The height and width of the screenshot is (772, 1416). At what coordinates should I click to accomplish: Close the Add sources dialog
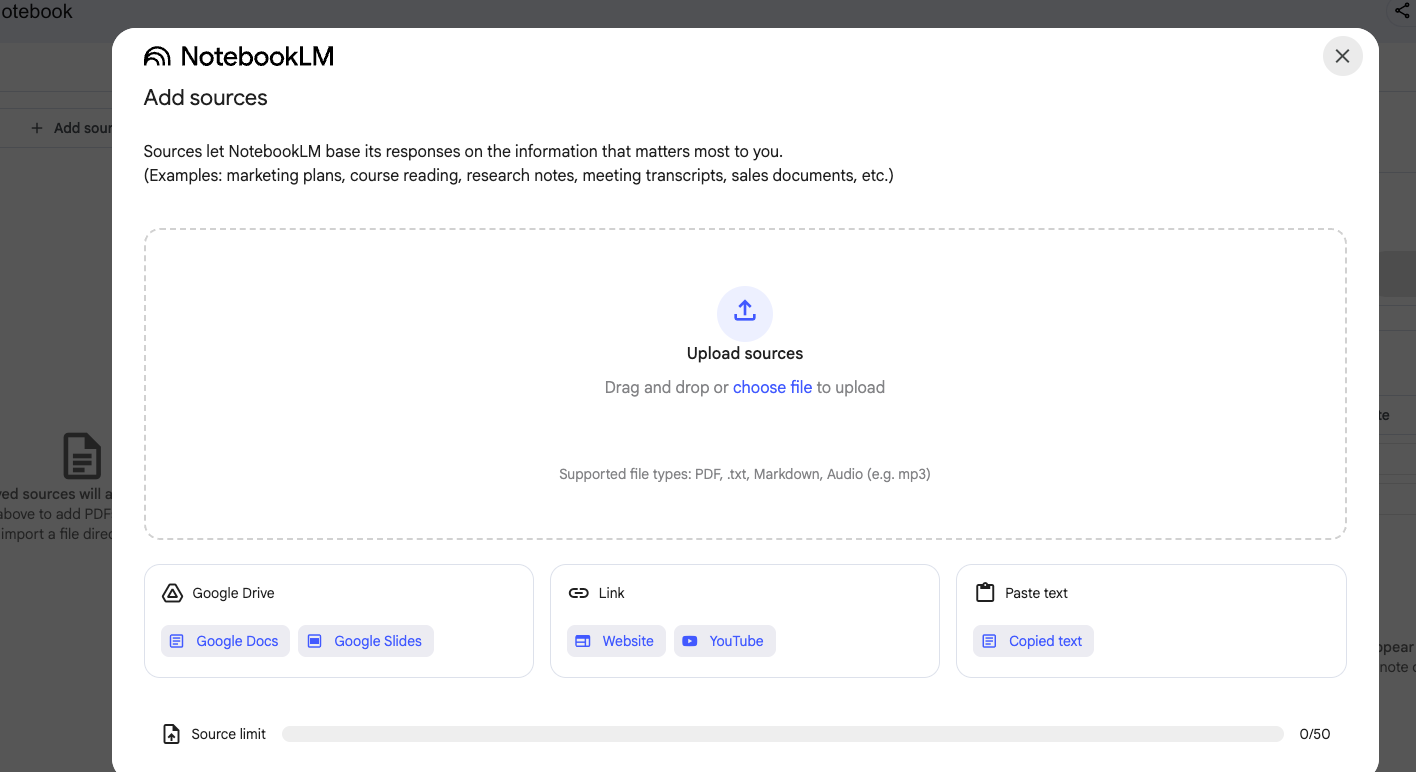click(x=1342, y=56)
